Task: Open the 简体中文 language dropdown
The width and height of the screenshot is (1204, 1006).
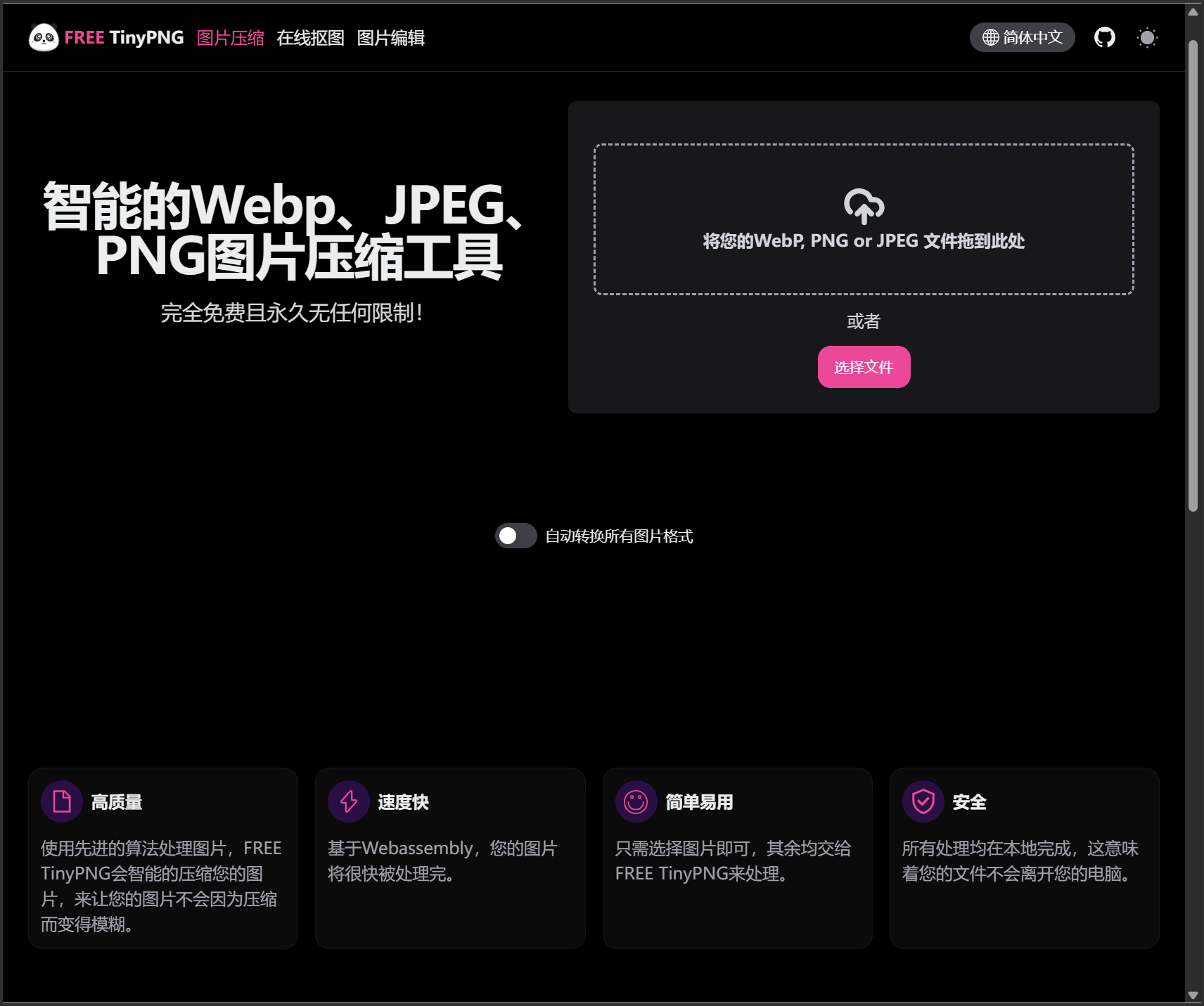Action: [x=1022, y=37]
